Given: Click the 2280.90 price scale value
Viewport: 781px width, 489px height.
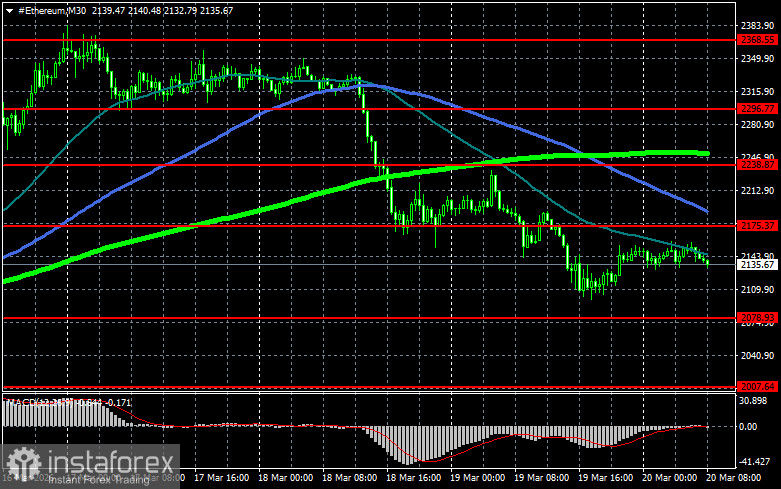Looking at the screenshot, I should tap(758, 124).
